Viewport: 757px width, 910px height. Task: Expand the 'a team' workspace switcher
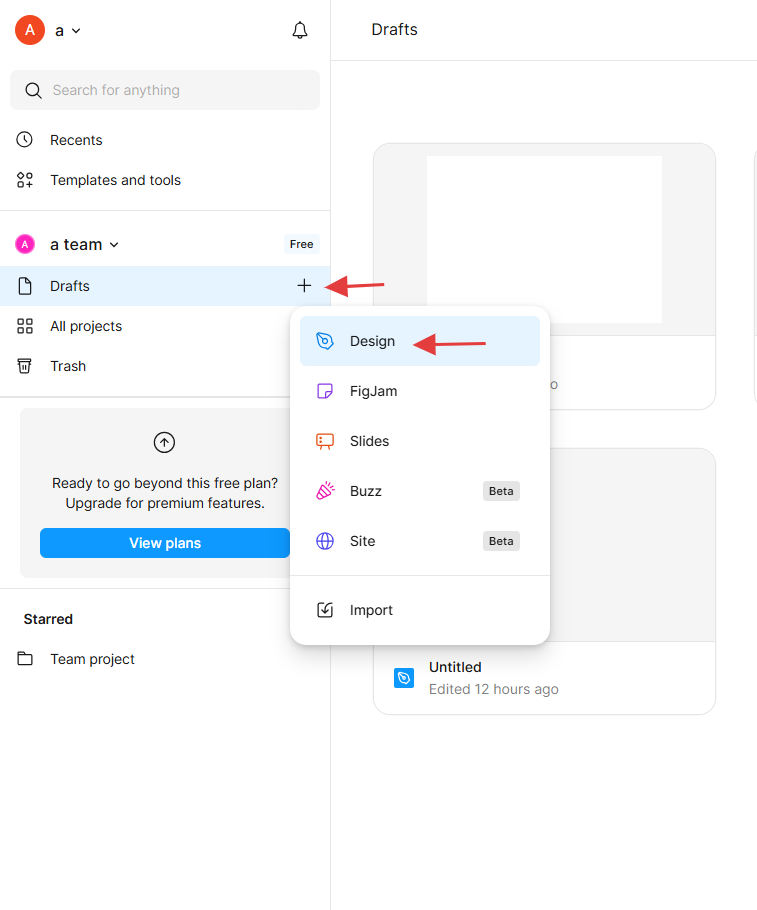coord(85,245)
